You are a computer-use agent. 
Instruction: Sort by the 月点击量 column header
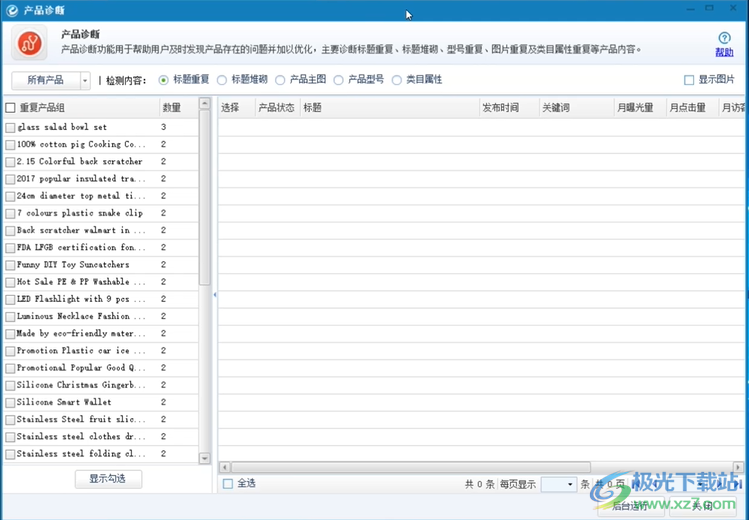click(x=693, y=108)
